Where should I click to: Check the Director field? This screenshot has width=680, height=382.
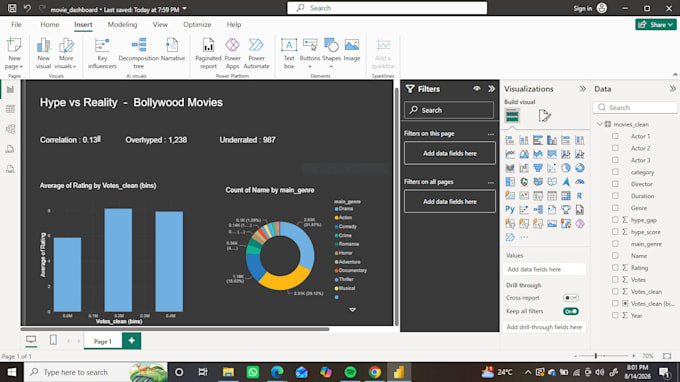point(615,184)
